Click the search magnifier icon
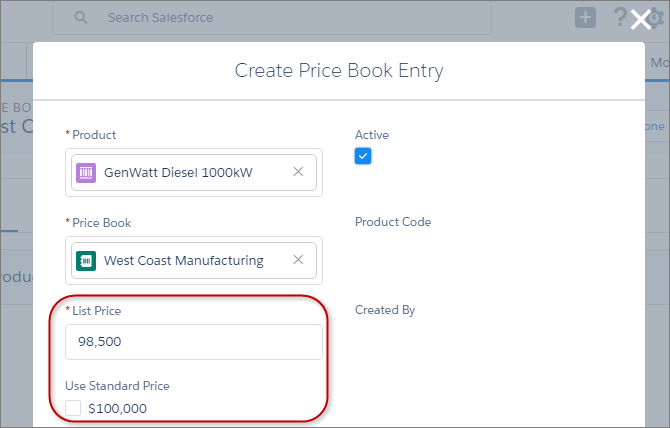 pos(81,18)
